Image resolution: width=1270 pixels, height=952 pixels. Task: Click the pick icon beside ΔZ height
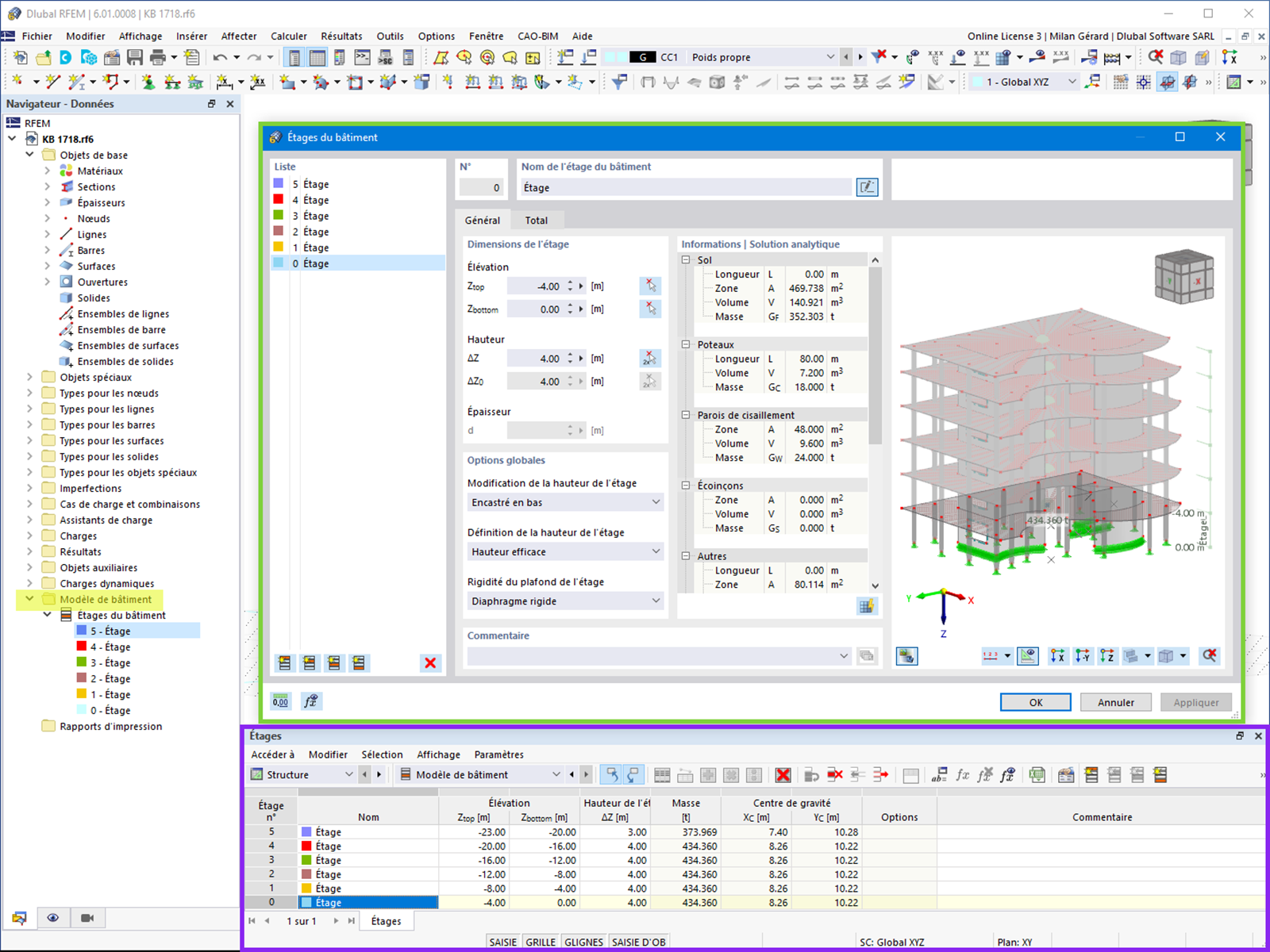(x=650, y=359)
